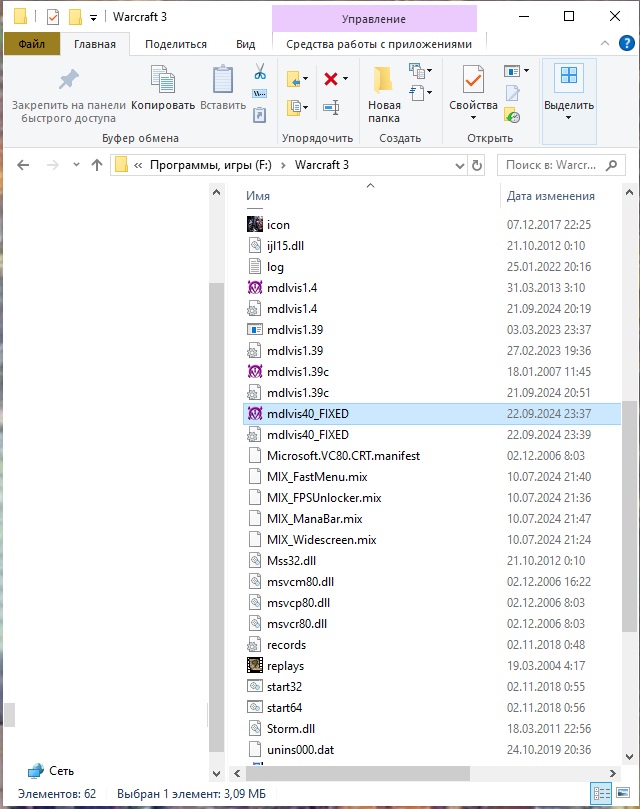Click the scissors Cut icon
Viewport: 640px width, 809px height.
click(260, 71)
